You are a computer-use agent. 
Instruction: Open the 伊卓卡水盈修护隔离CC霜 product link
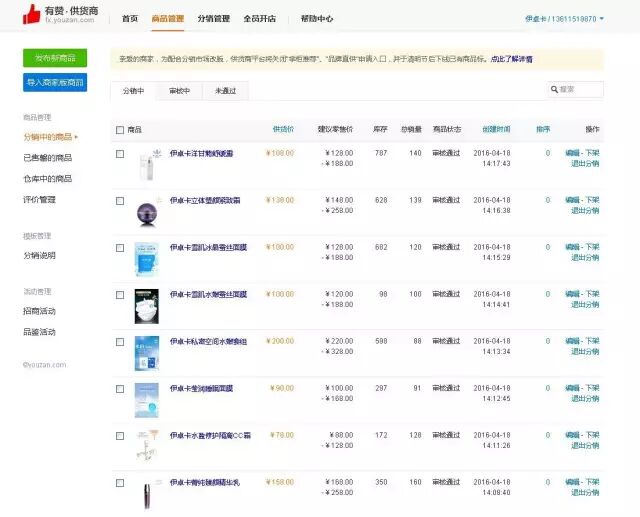click(x=210, y=435)
